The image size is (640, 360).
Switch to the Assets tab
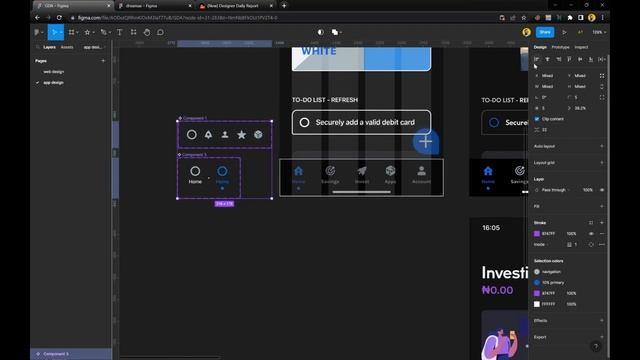[67, 47]
